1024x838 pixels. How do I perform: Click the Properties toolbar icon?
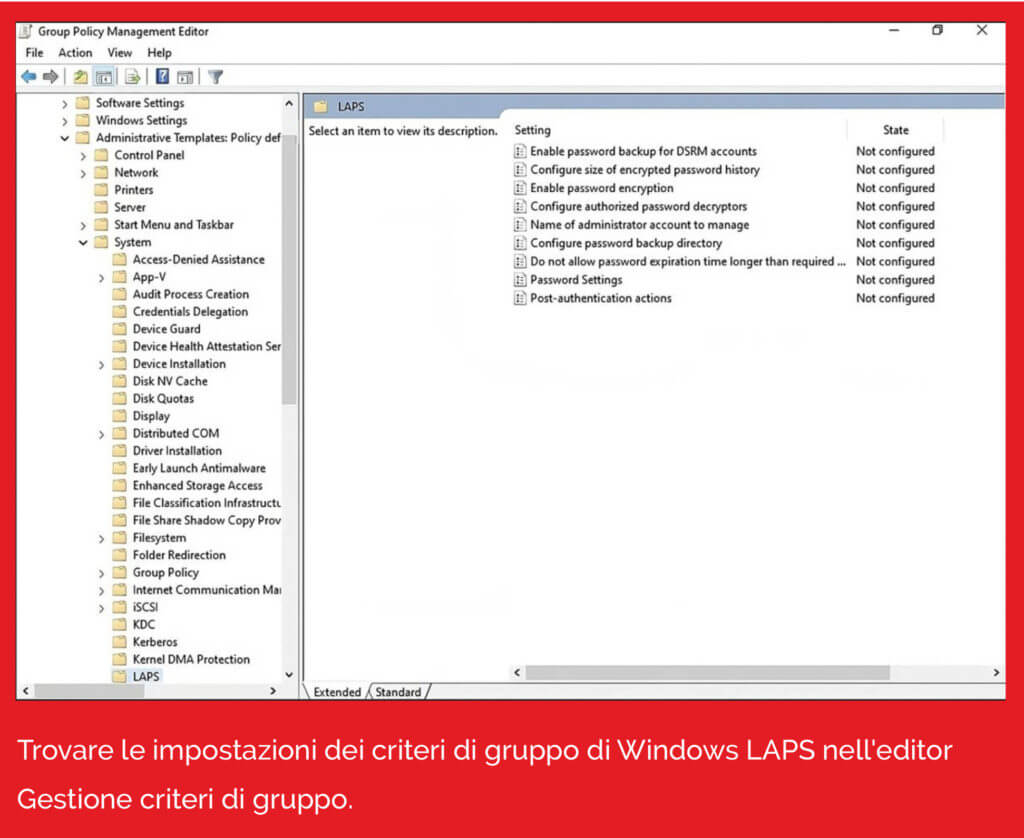(186, 76)
